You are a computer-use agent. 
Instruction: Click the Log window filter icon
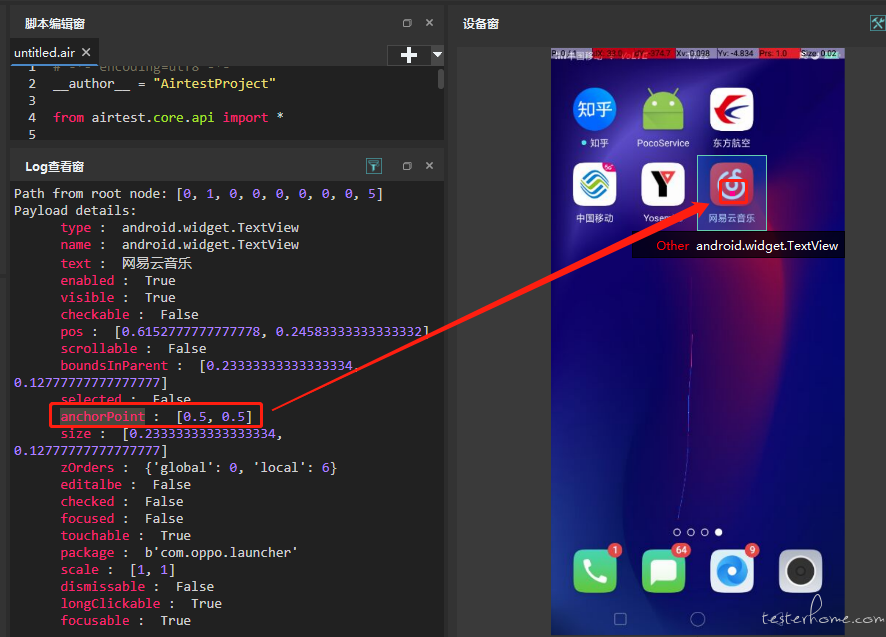[x=373, y=166]
